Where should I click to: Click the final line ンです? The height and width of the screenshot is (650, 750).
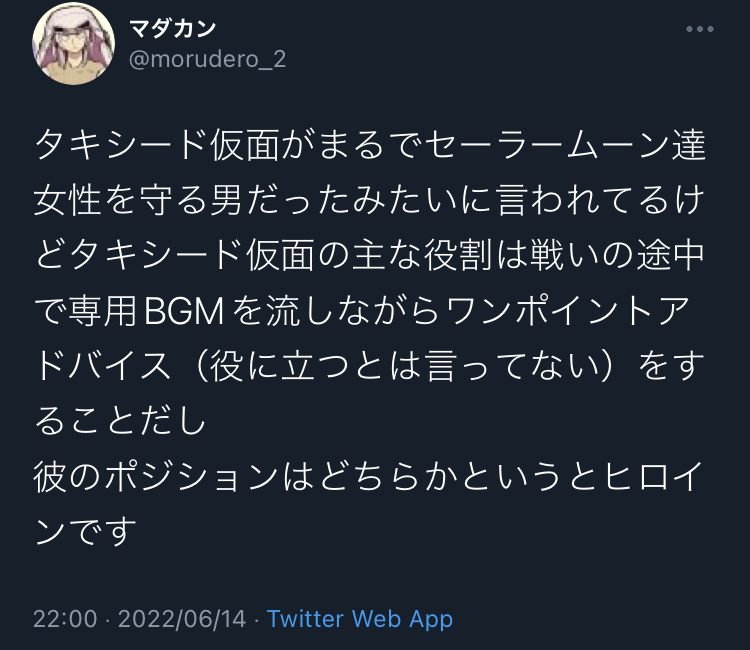[86, 531]
